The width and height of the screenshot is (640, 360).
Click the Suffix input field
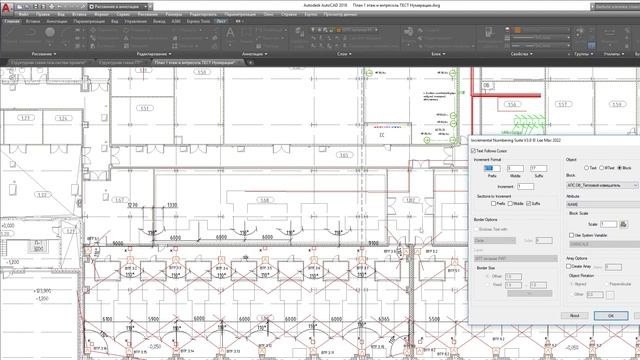538,168
